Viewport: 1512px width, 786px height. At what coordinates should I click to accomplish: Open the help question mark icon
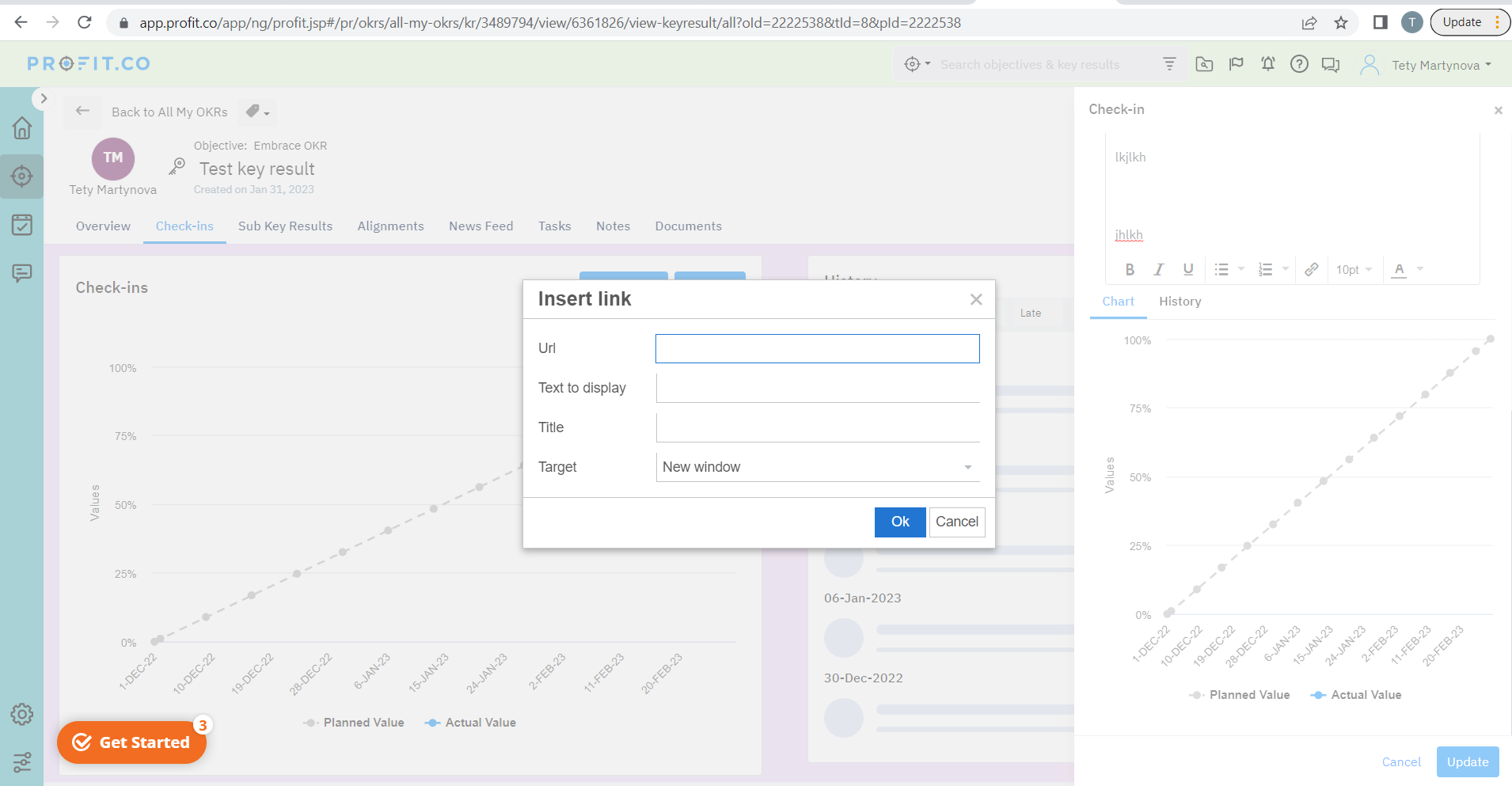coord(1299,64)
